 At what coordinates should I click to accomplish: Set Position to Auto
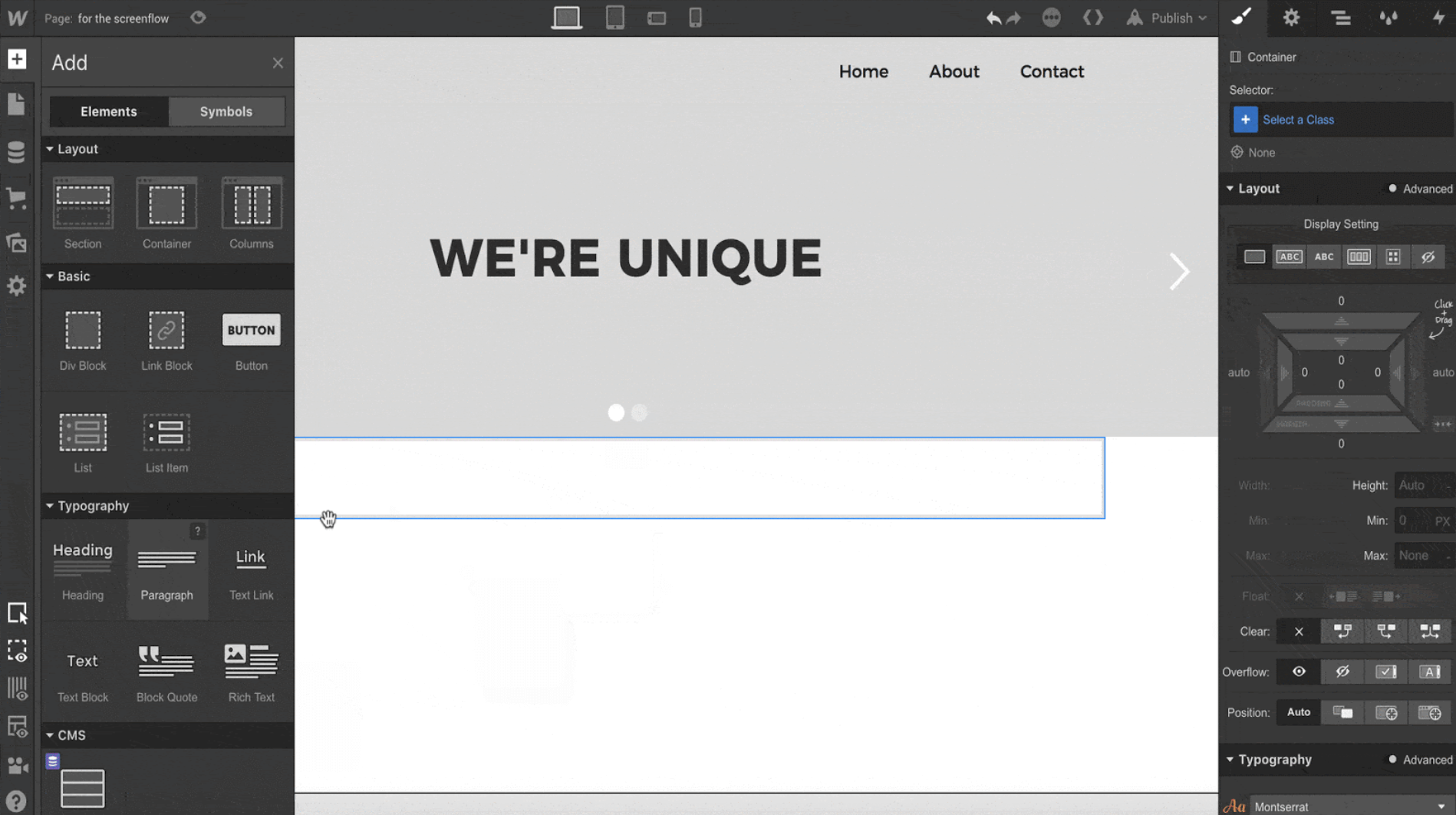click(1298, 712)
